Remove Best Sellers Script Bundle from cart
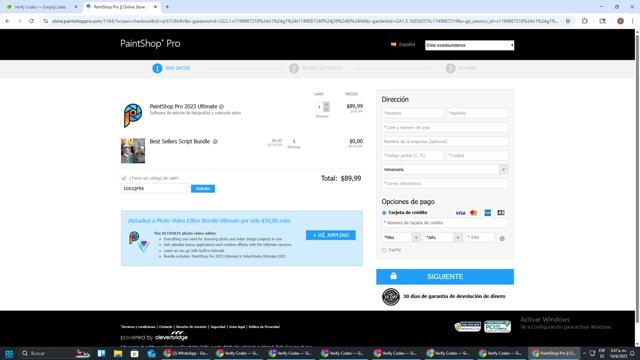Image resolution: width=640 pixels, height=360 pixels. [294, 147]
